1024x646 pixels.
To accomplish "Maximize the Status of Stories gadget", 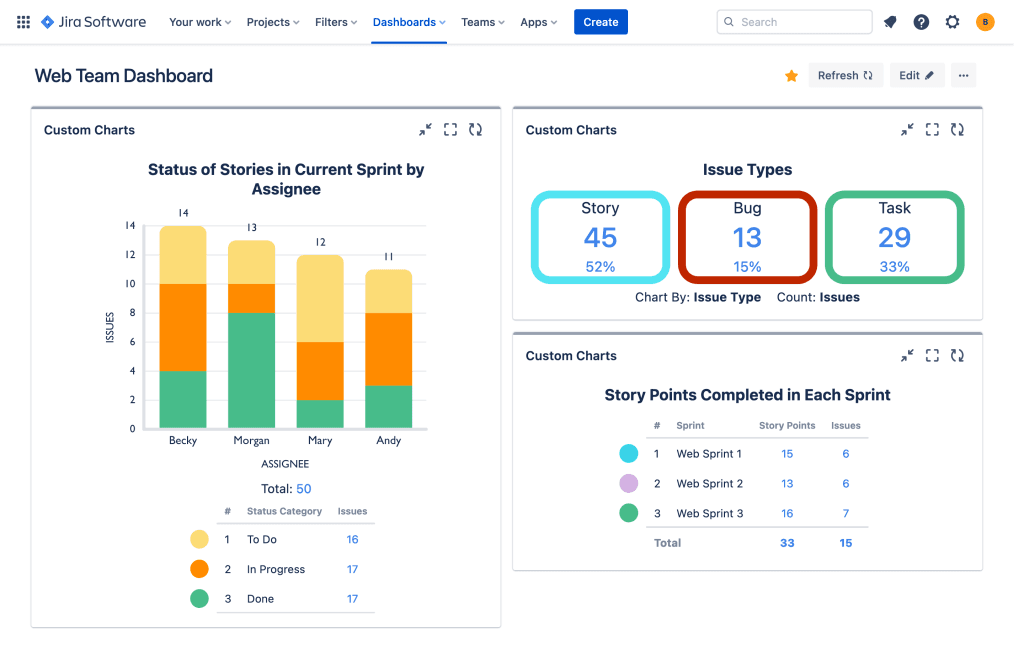I will pyautogui.click(x=450, y=130).
